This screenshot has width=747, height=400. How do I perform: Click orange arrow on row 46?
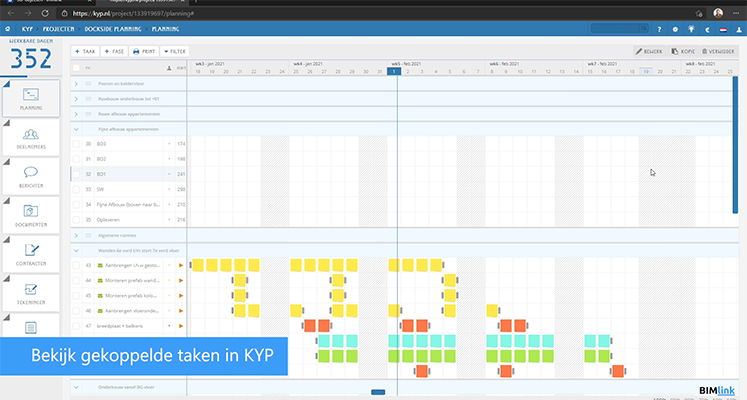pyautogui.click(x=181, y=311)
